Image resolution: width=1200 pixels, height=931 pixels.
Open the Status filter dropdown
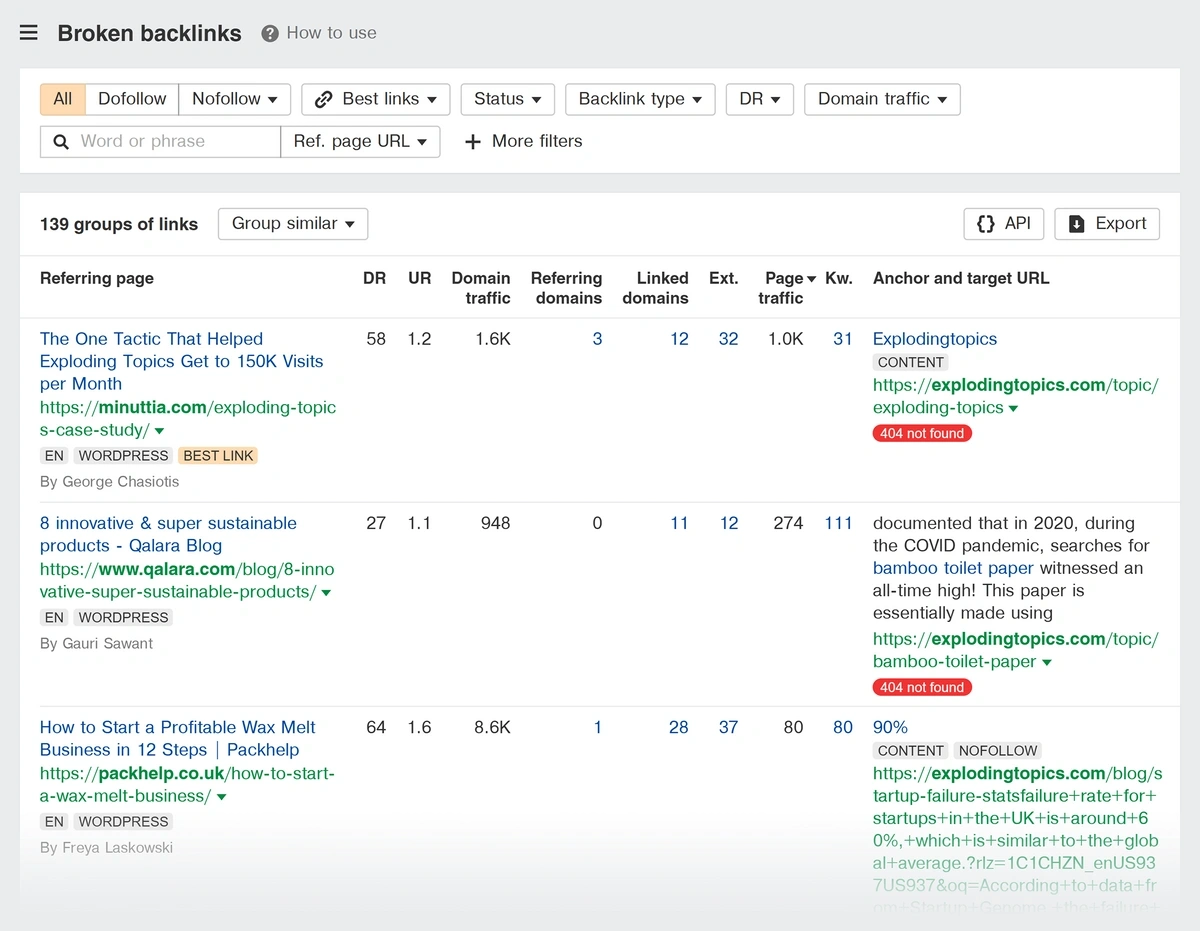pyautogui.click(x=508, y=99)
